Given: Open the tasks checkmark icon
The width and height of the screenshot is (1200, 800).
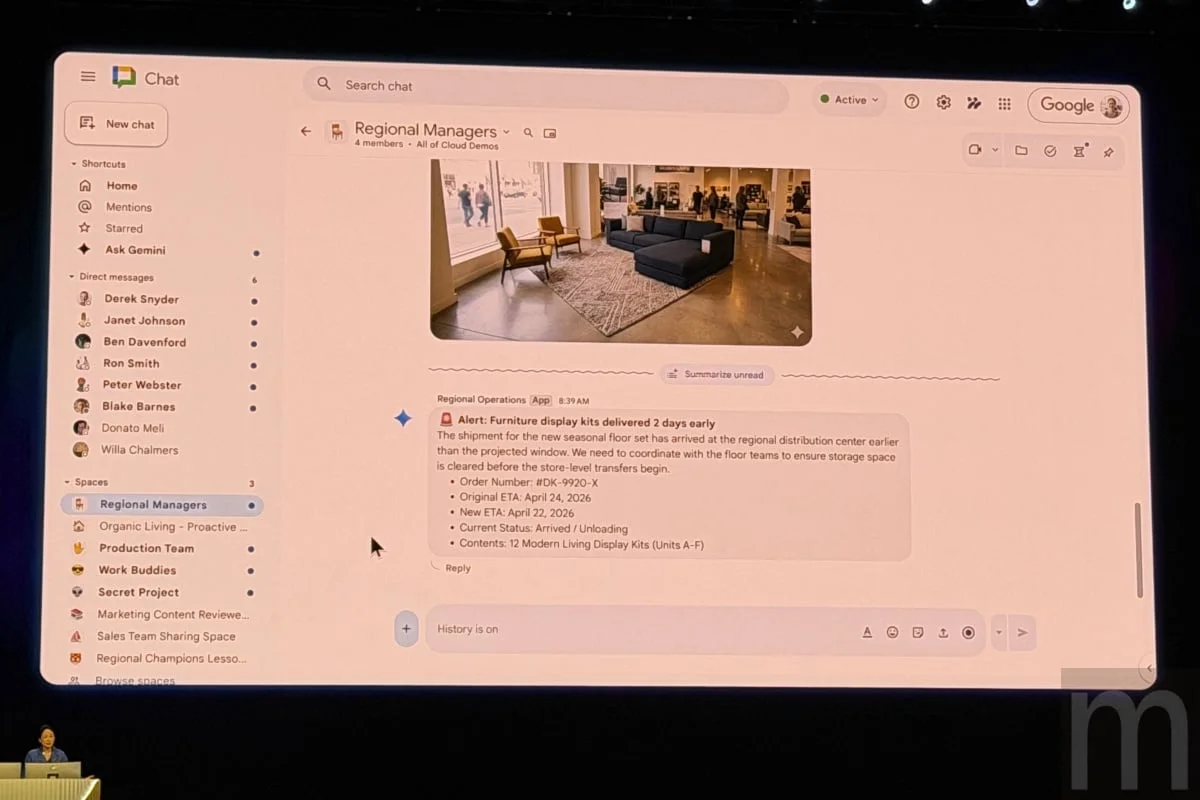Looking at the screenshot, I should pyautogui.click(x=1050, y=151).
